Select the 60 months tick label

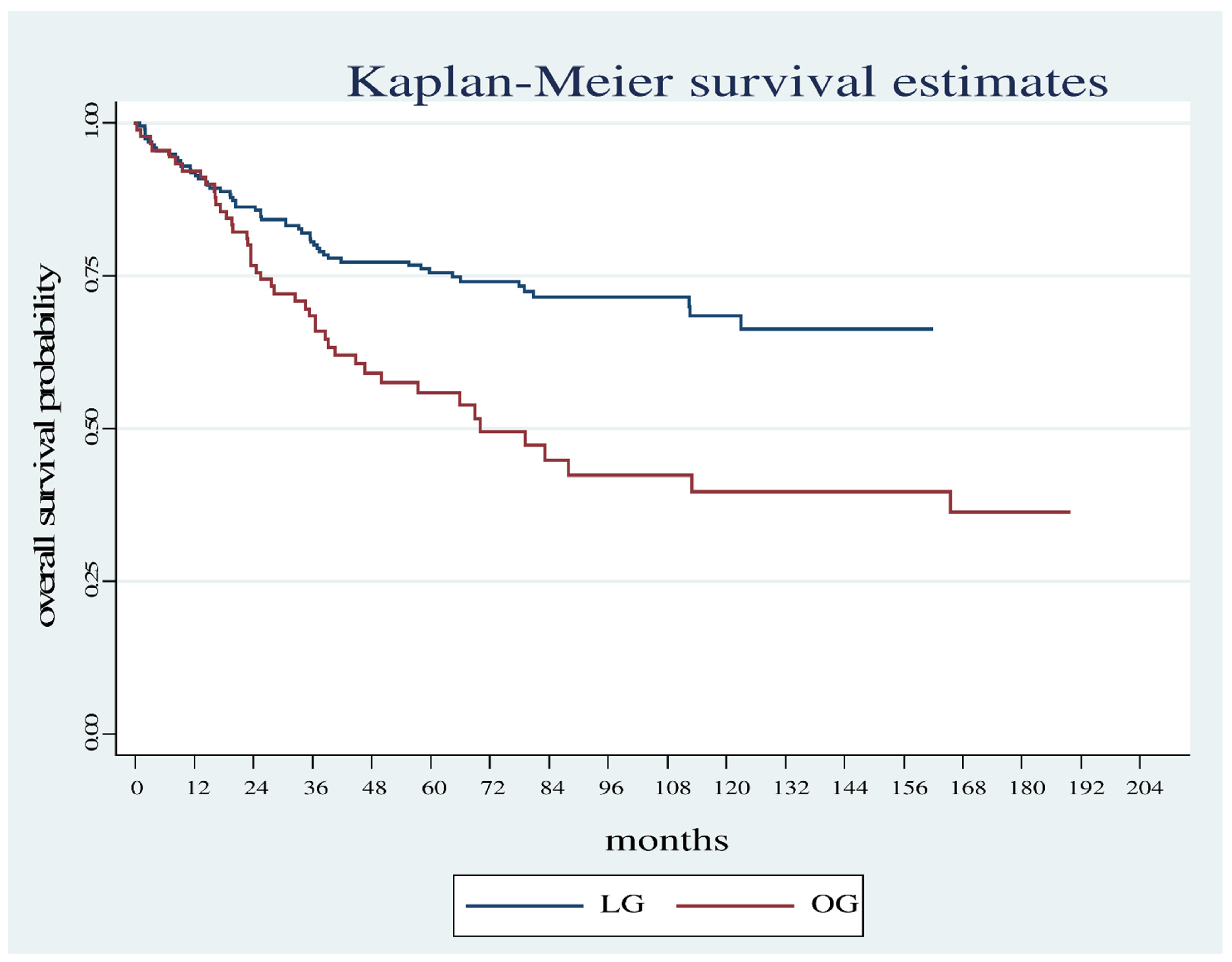pyautogui.click(x=433, y=788)
